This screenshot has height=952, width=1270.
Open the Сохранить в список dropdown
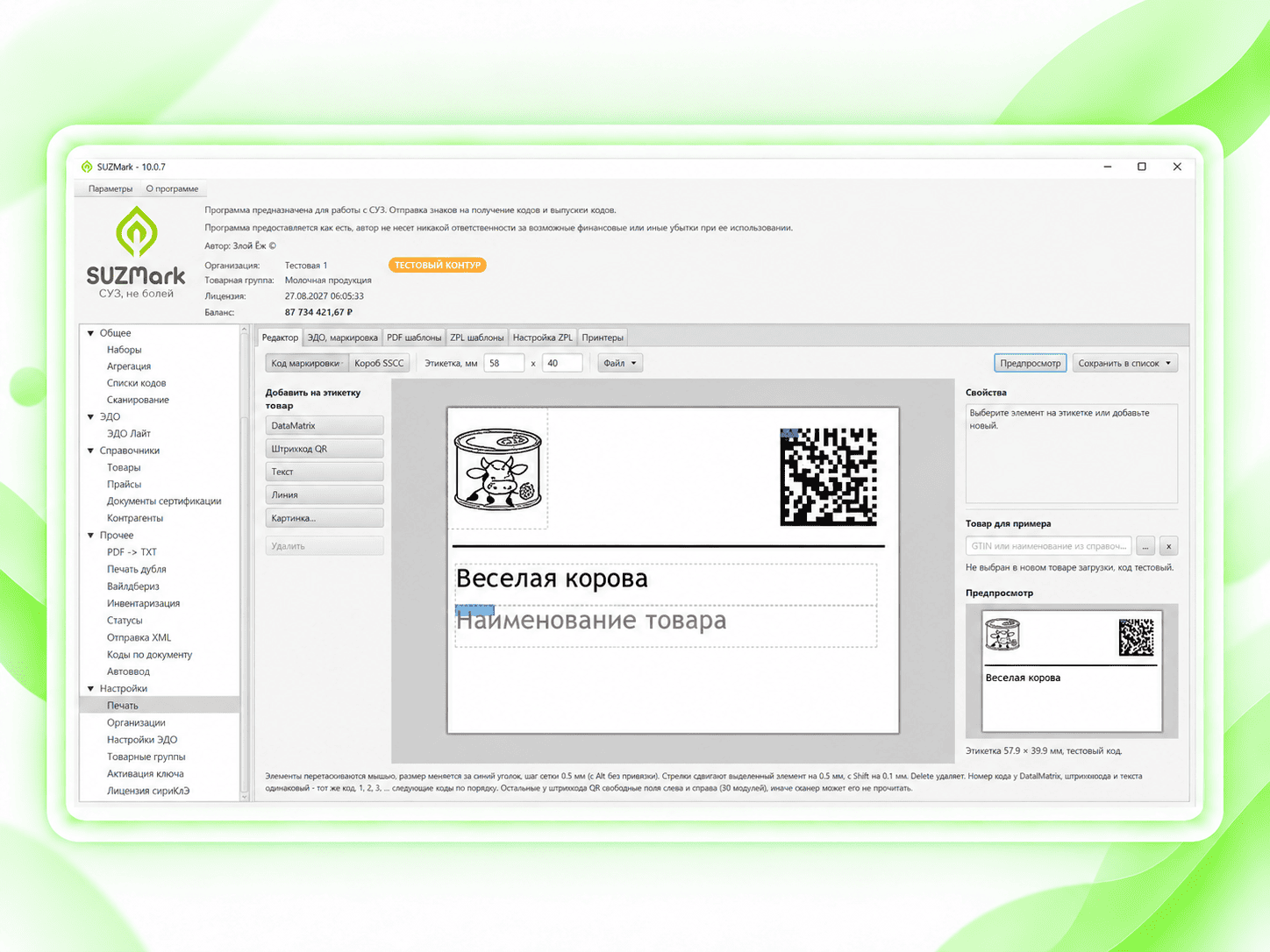pos(1124,363)
